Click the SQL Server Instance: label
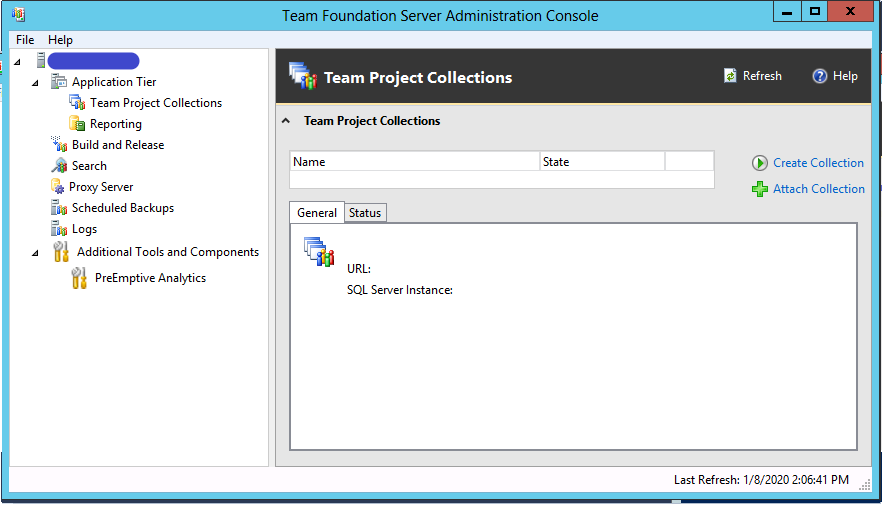Screen dimensions: 882x505 pyautogui.click(x=400, y=290)
